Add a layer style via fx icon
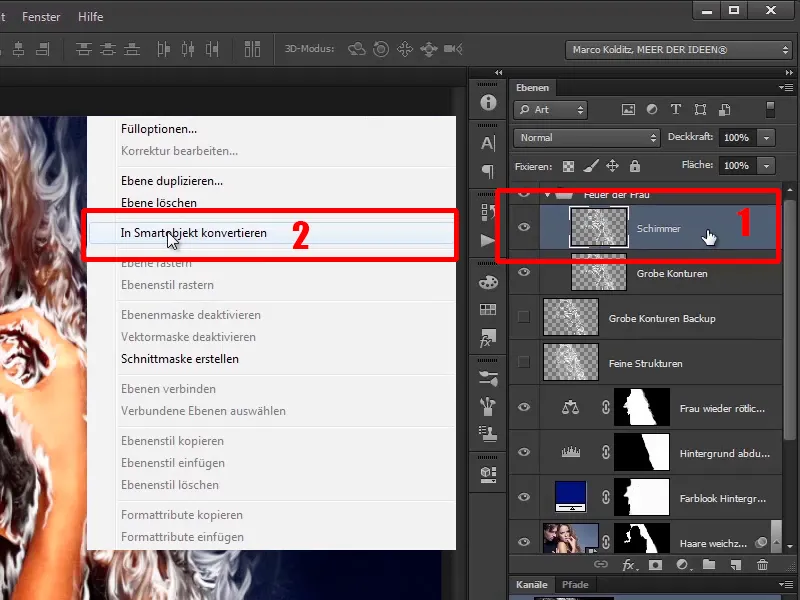 [x=629, y=565]
